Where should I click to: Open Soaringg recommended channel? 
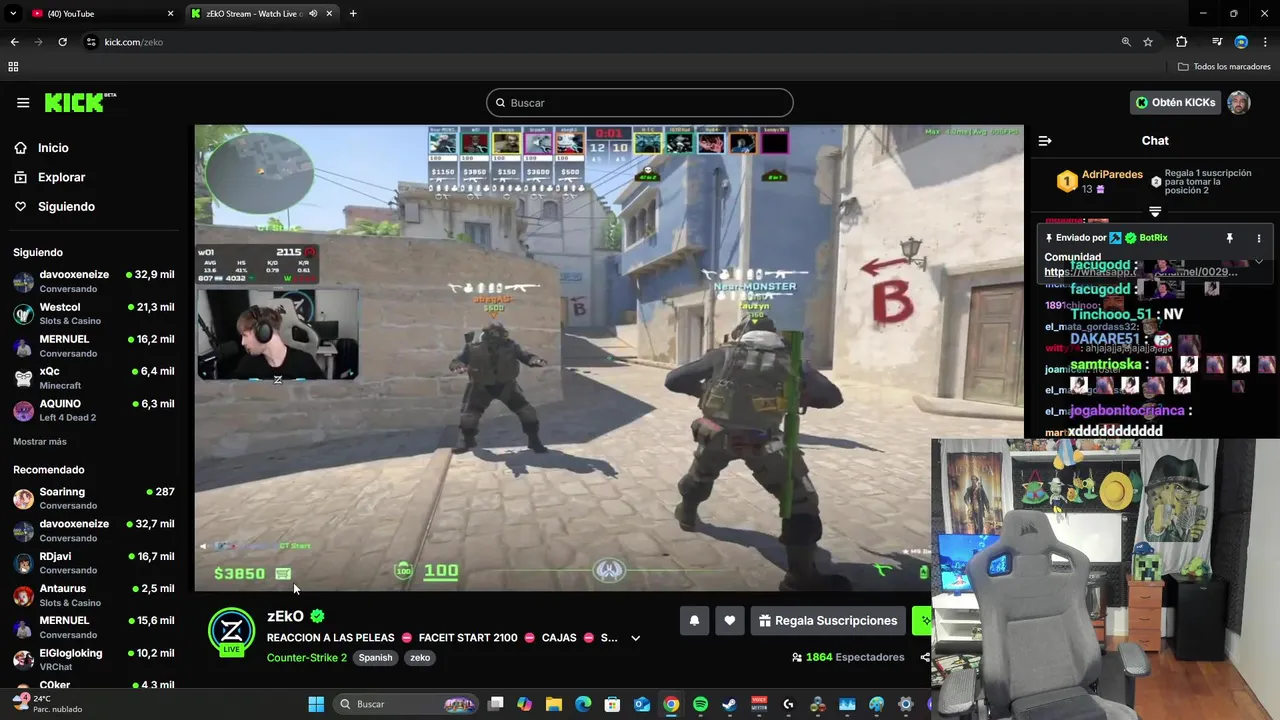point(94,498)
